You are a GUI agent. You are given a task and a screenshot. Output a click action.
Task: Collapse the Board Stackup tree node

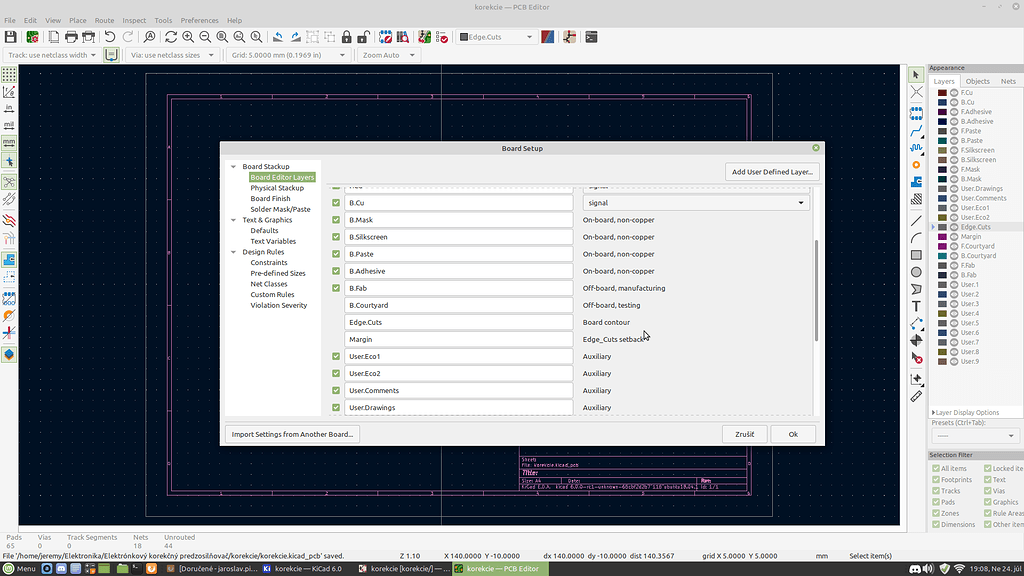tap(233, 167)
